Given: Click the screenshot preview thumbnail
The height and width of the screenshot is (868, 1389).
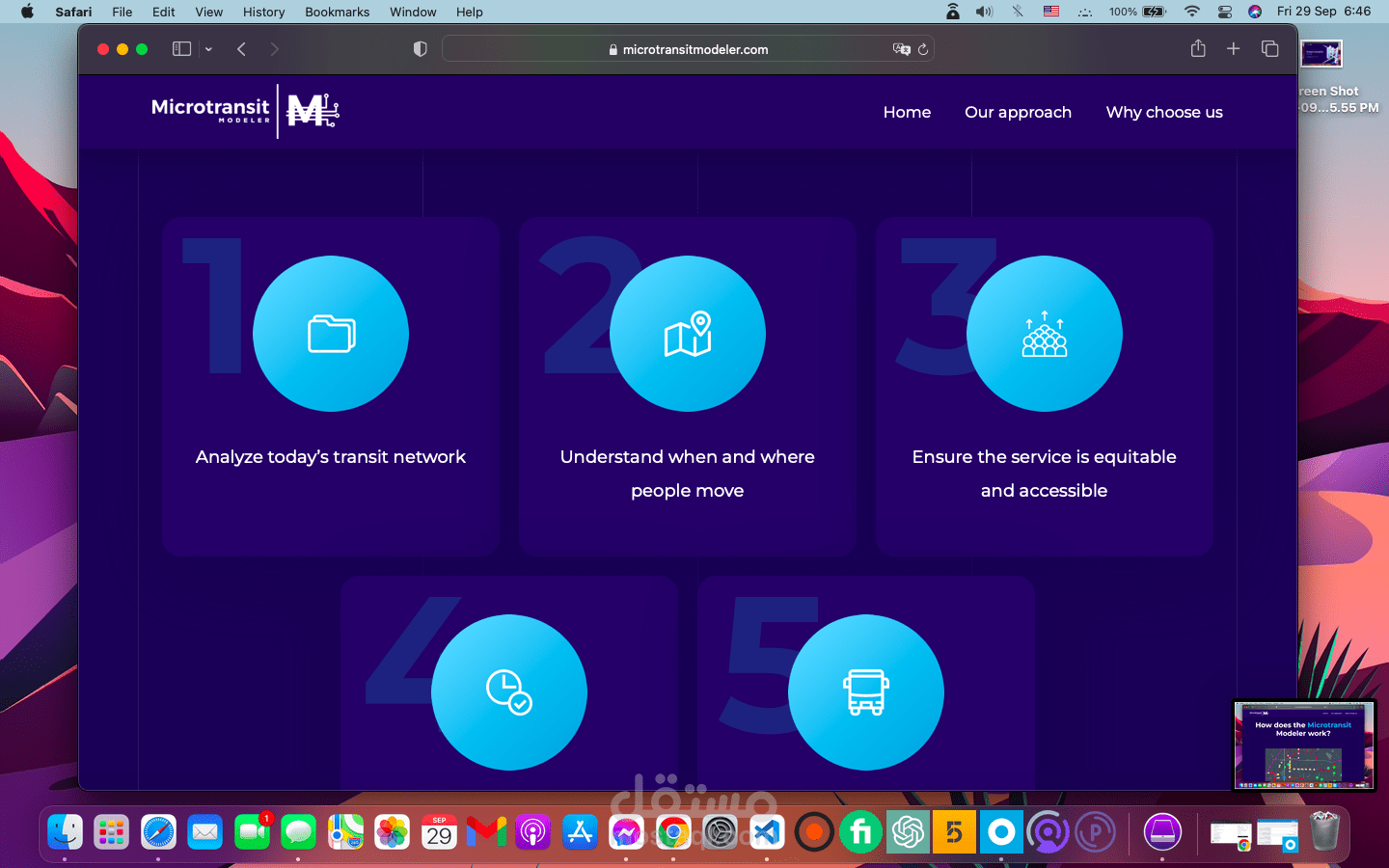Looking at the screenshot, I should 1304,745.
